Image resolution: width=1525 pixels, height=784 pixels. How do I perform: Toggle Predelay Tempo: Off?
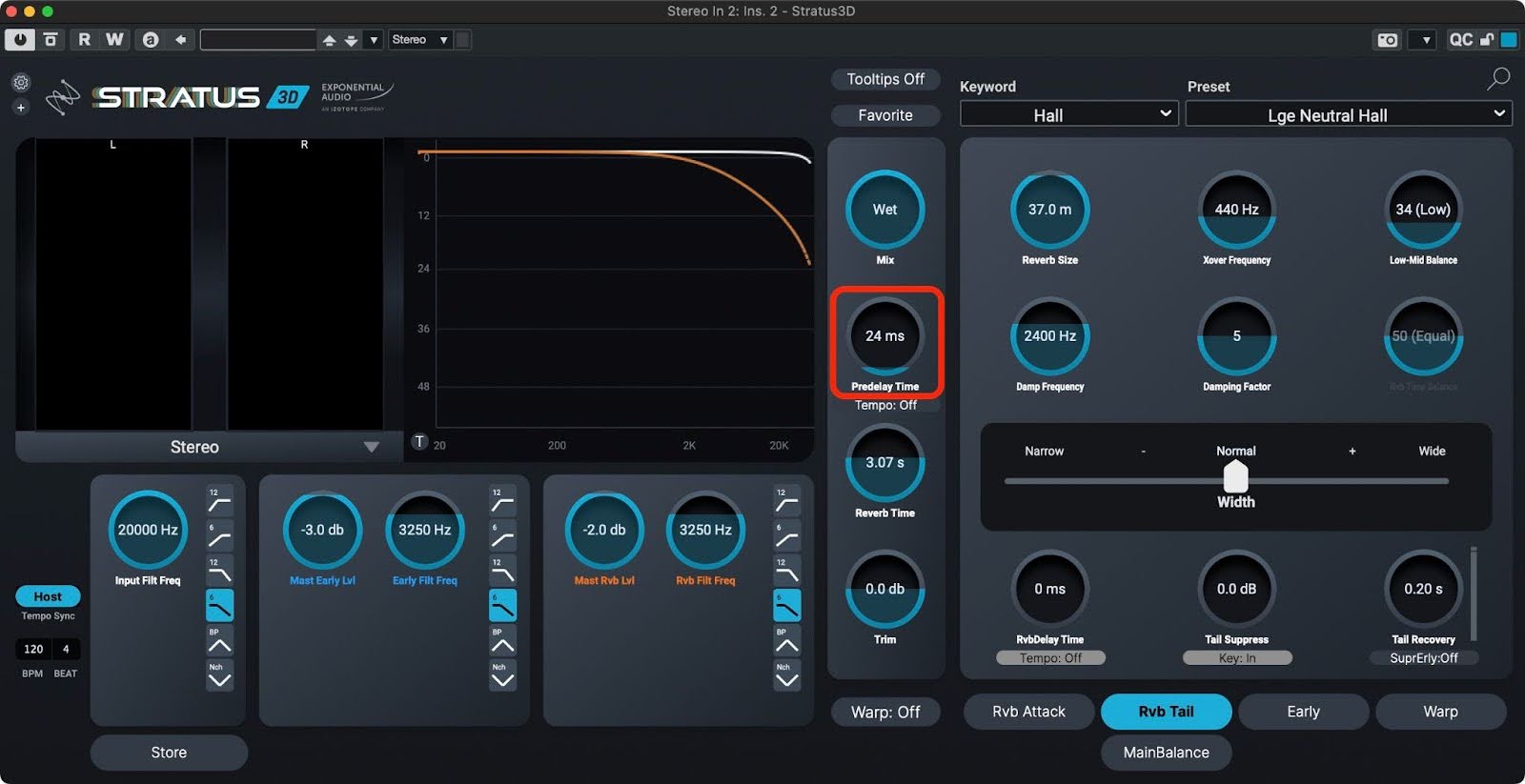click(x=885, y=405)
